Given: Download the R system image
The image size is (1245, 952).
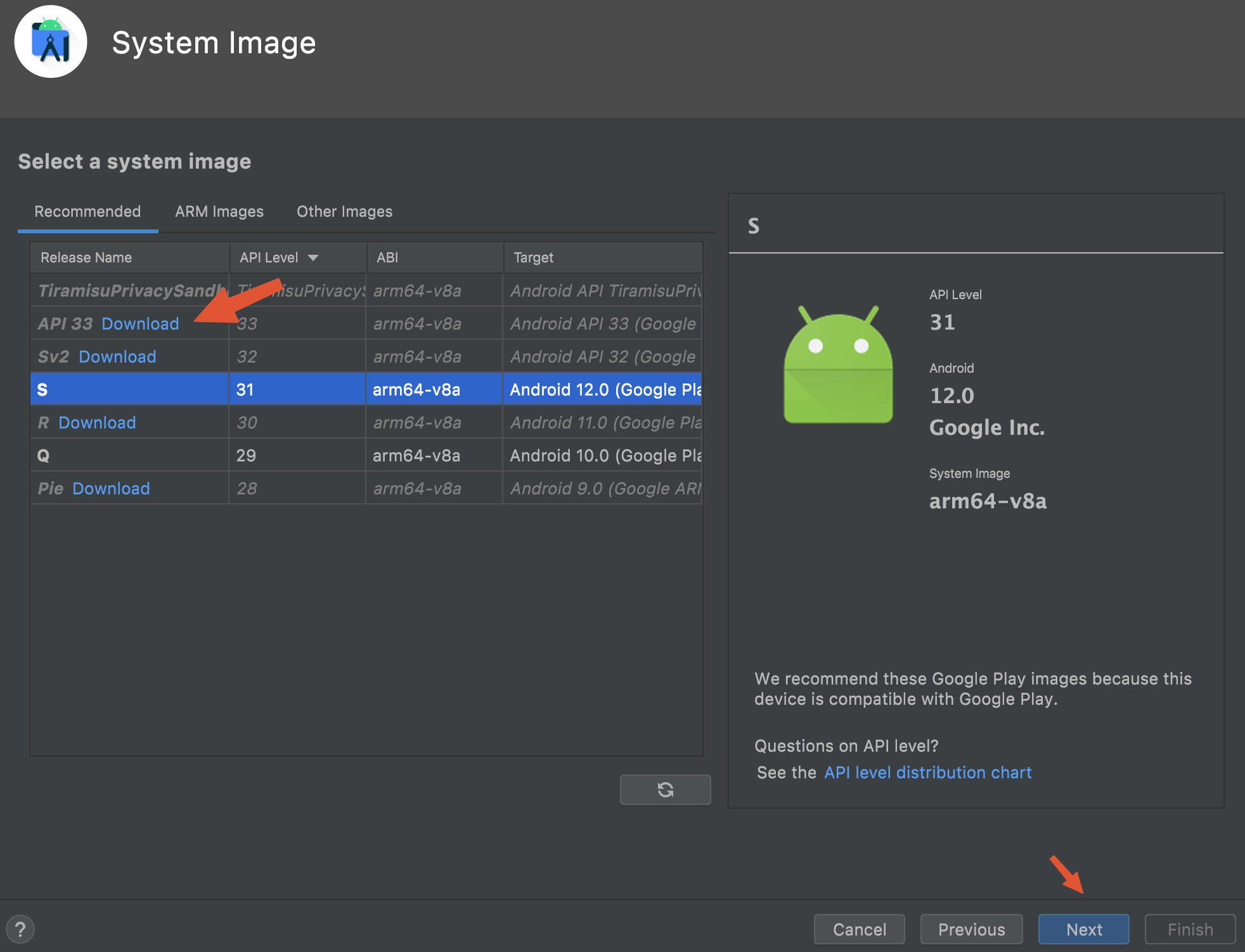Looking at the screenshot, I should click(x=97, y=423).
